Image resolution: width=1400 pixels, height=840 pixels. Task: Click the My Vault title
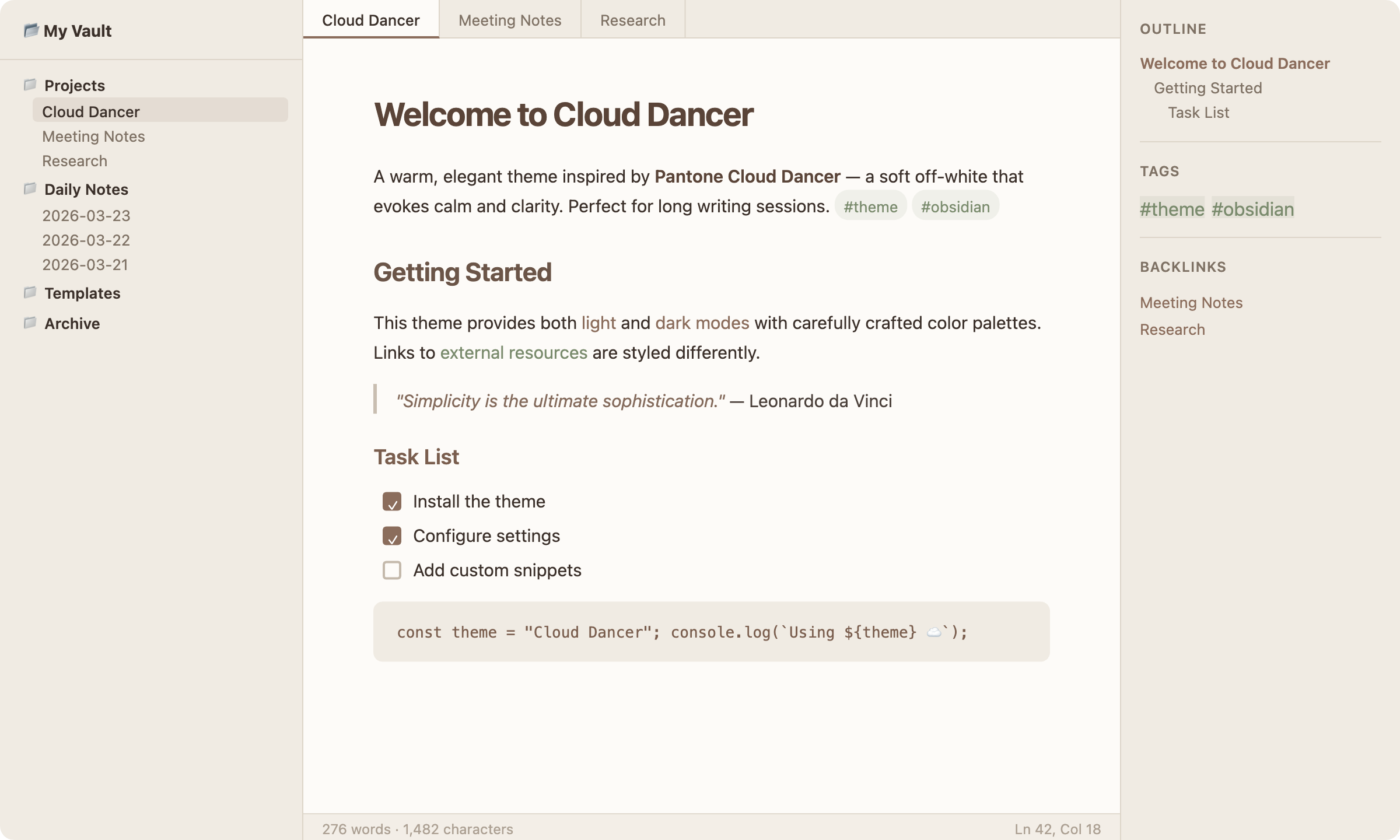tap(78, 30)
